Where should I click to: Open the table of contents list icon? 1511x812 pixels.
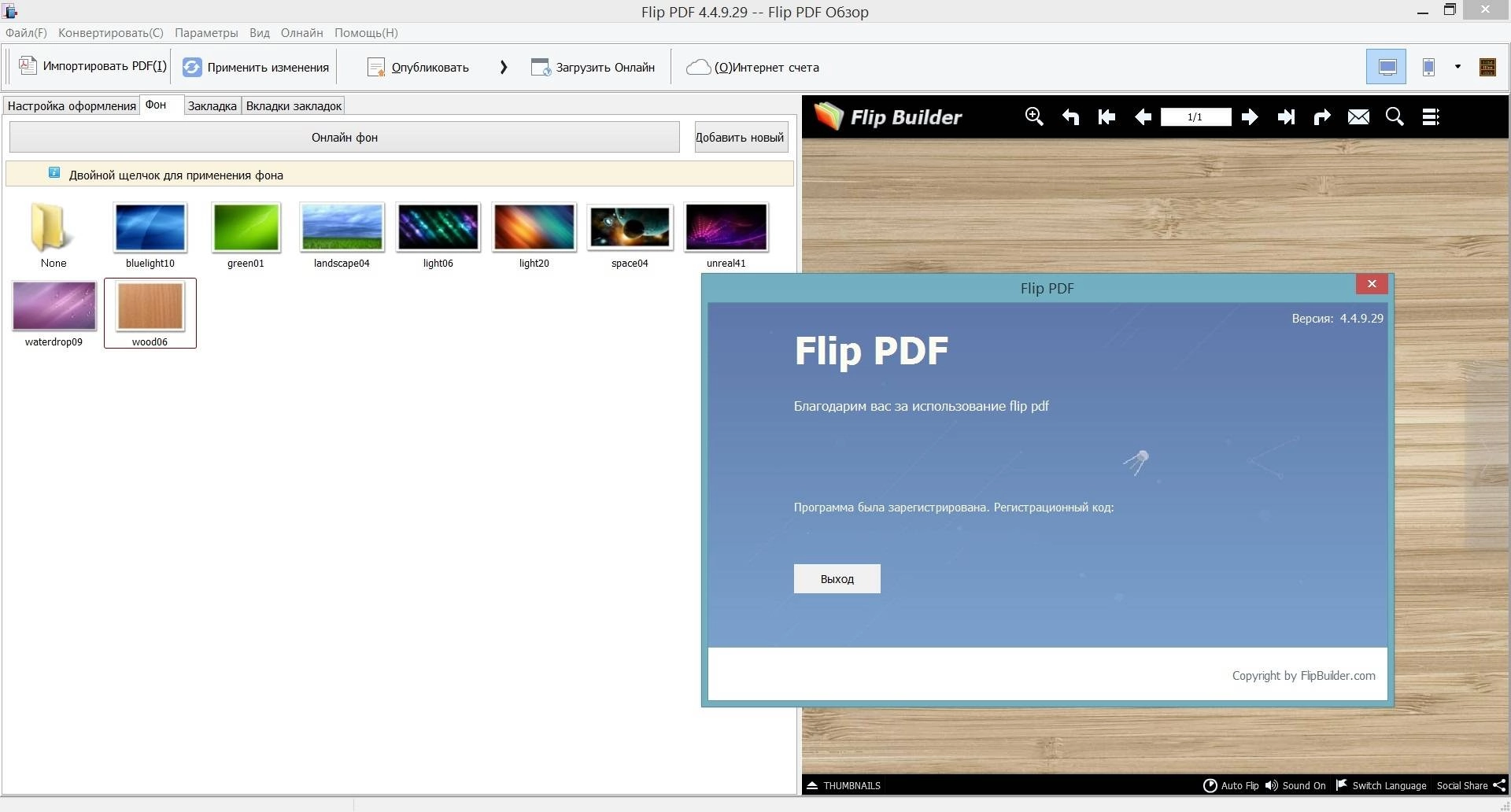(x=1431, y=116)
